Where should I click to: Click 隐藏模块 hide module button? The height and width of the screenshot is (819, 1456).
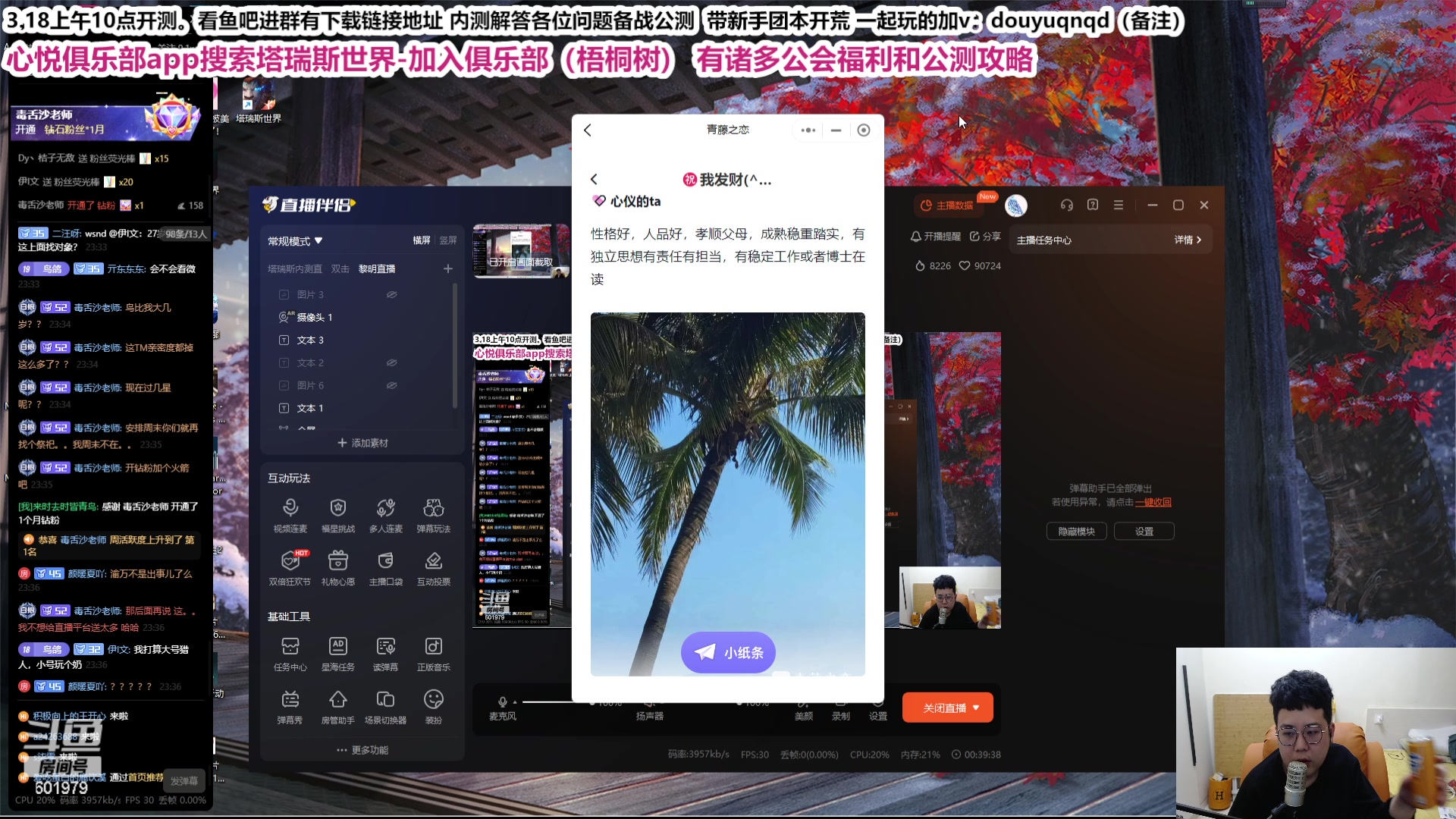1076,532
